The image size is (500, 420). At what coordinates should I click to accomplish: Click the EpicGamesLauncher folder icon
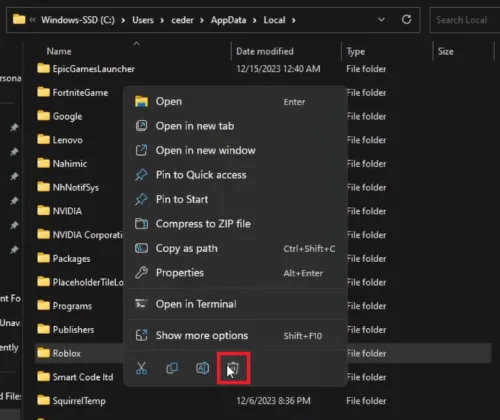(43, 68)
